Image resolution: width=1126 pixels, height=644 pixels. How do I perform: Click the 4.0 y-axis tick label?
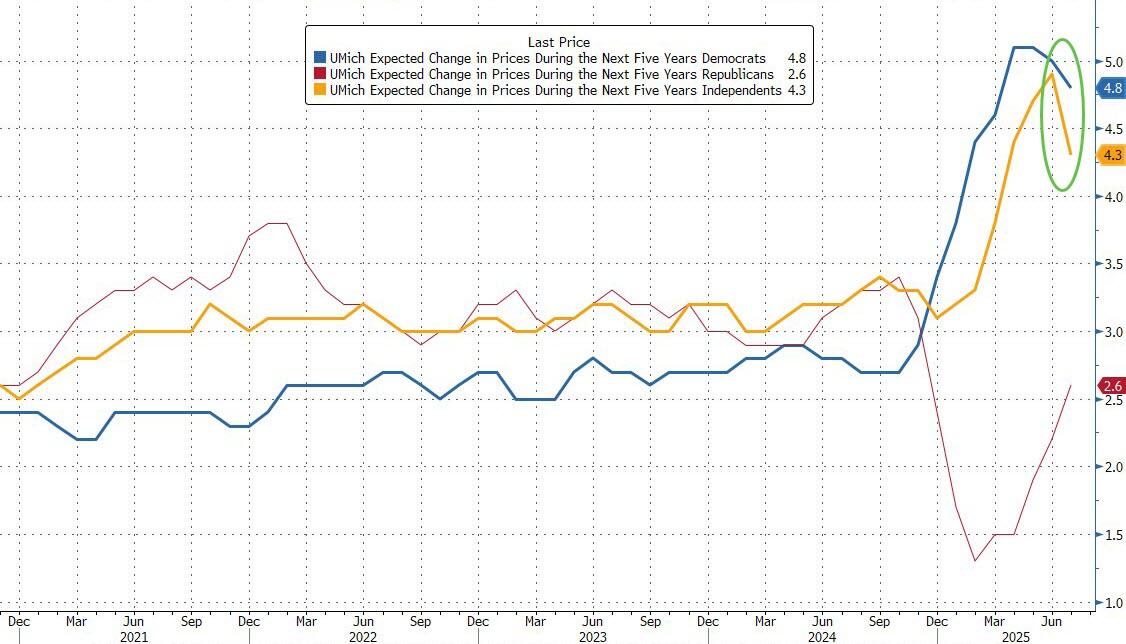tap(1110, 197)
